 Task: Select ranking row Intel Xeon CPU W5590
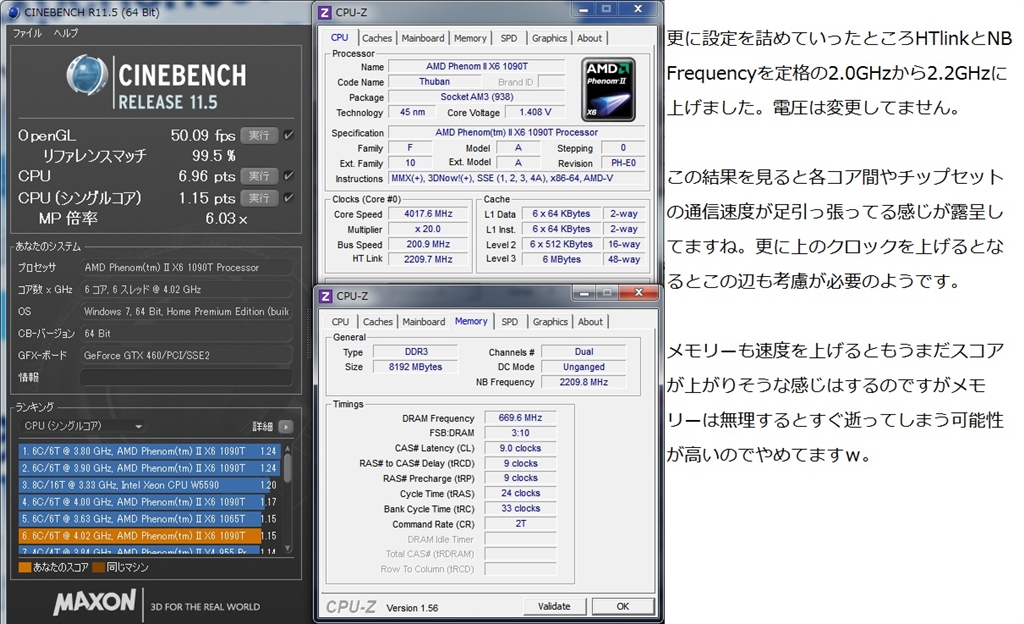150,485
